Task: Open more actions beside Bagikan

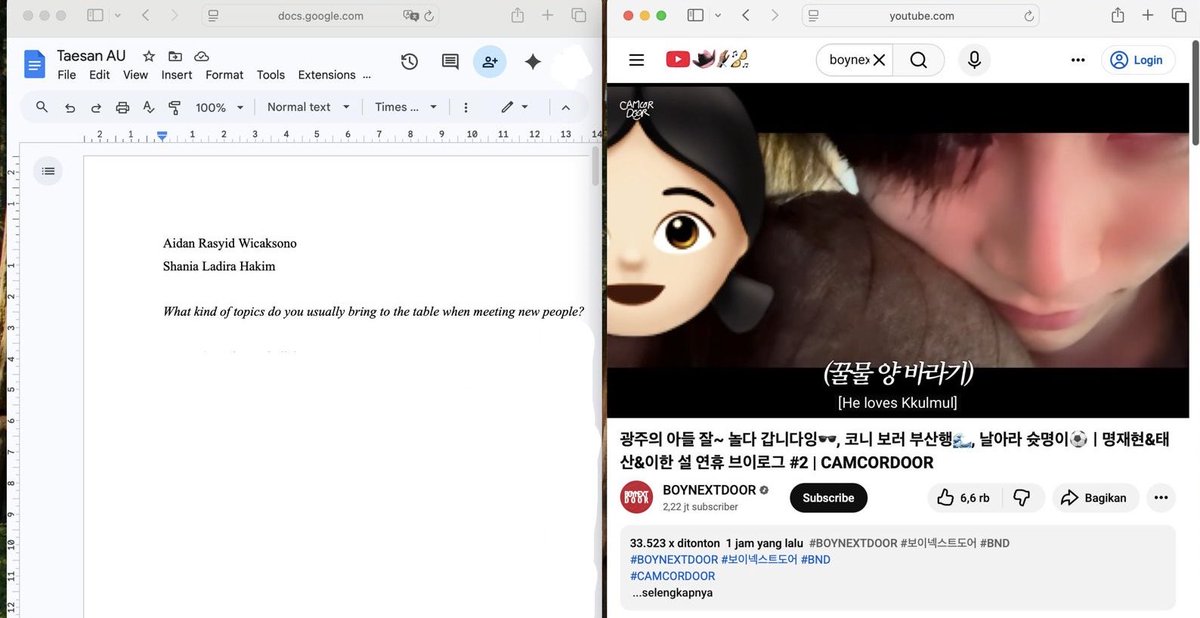Action: click(1160, 497)
